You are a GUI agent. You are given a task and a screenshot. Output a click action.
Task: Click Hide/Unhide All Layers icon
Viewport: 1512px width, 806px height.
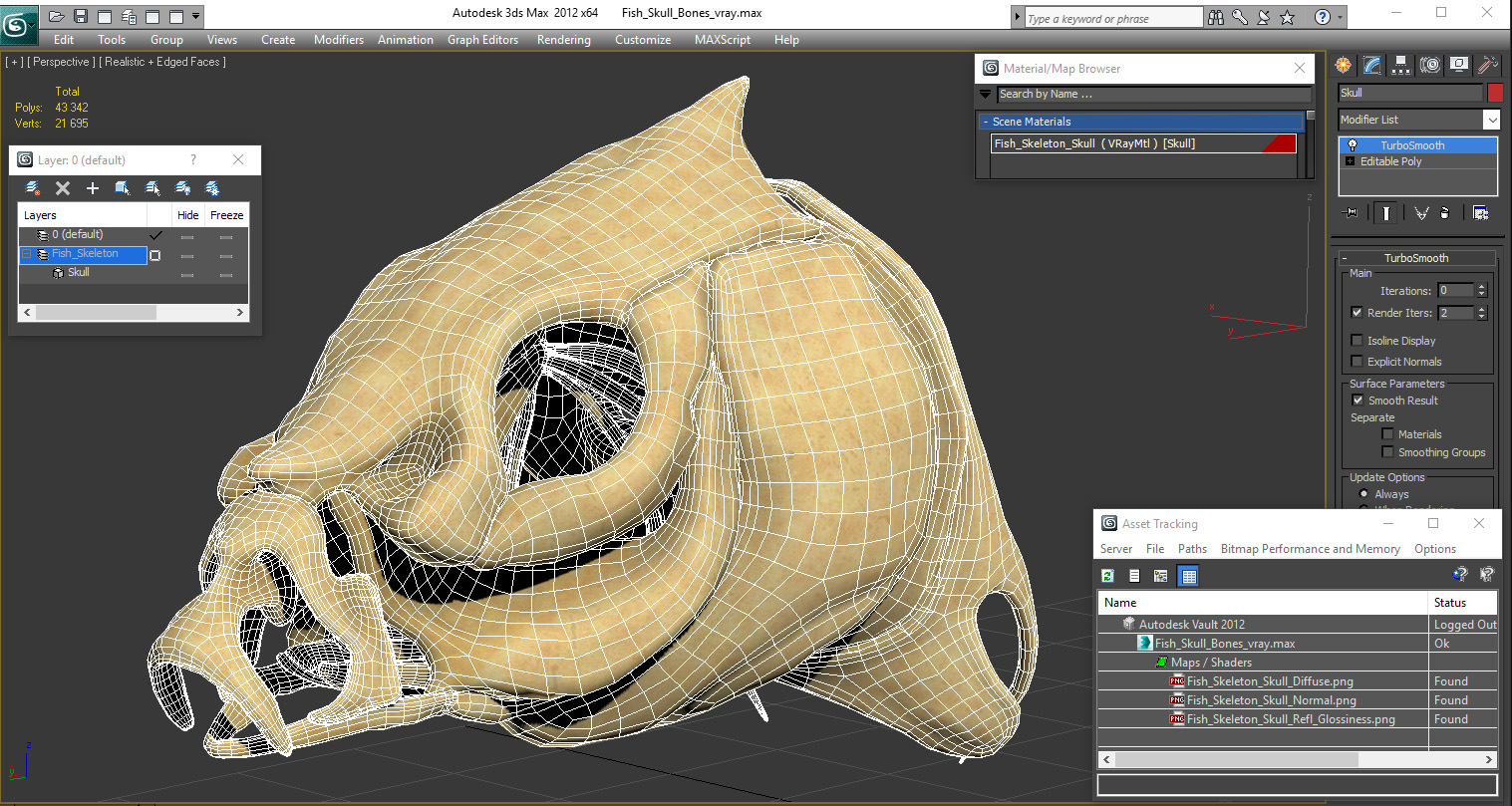tap(182, 187)
